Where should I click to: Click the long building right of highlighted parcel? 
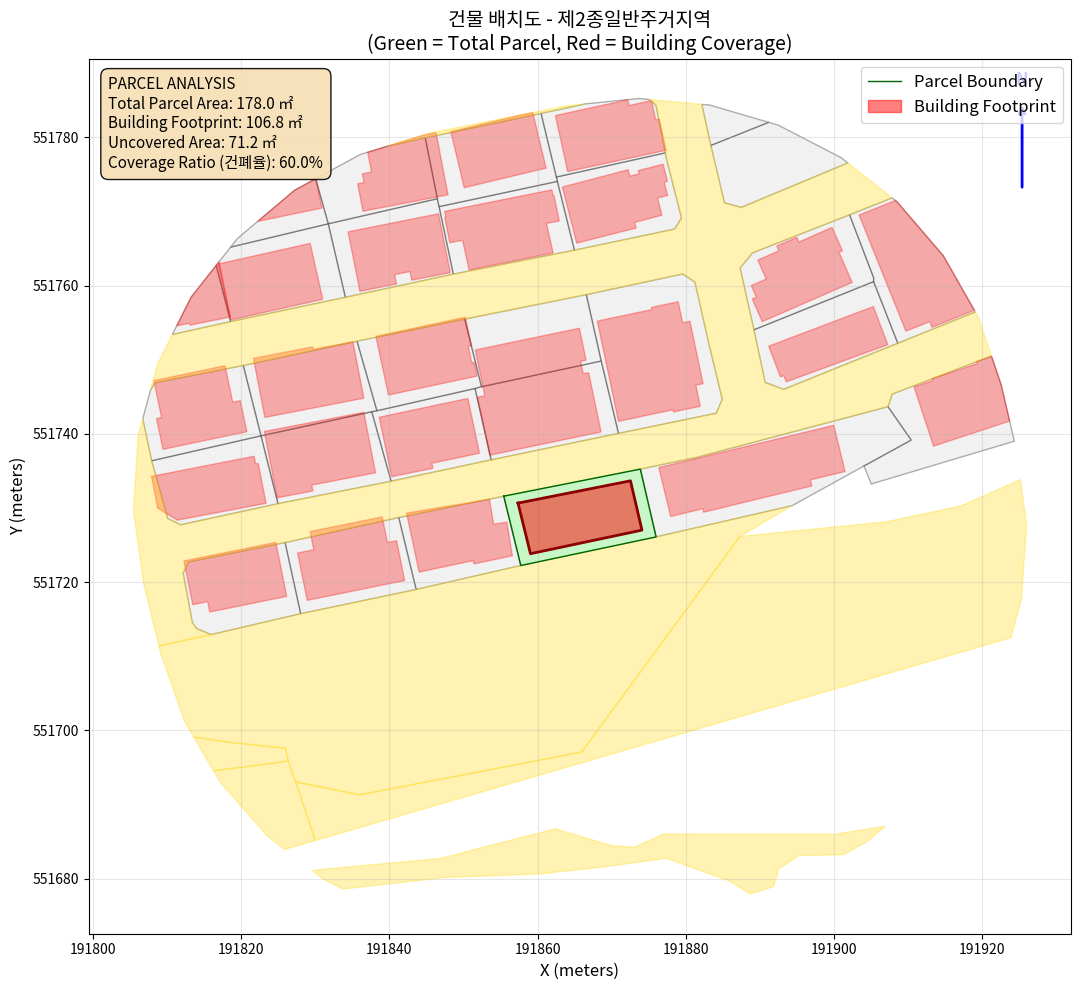(x=750, y=470)
